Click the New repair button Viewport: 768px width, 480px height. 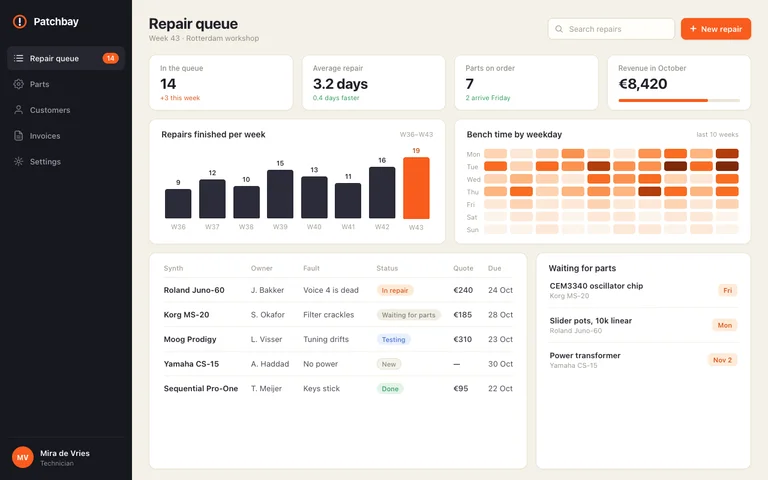[716, 29]
